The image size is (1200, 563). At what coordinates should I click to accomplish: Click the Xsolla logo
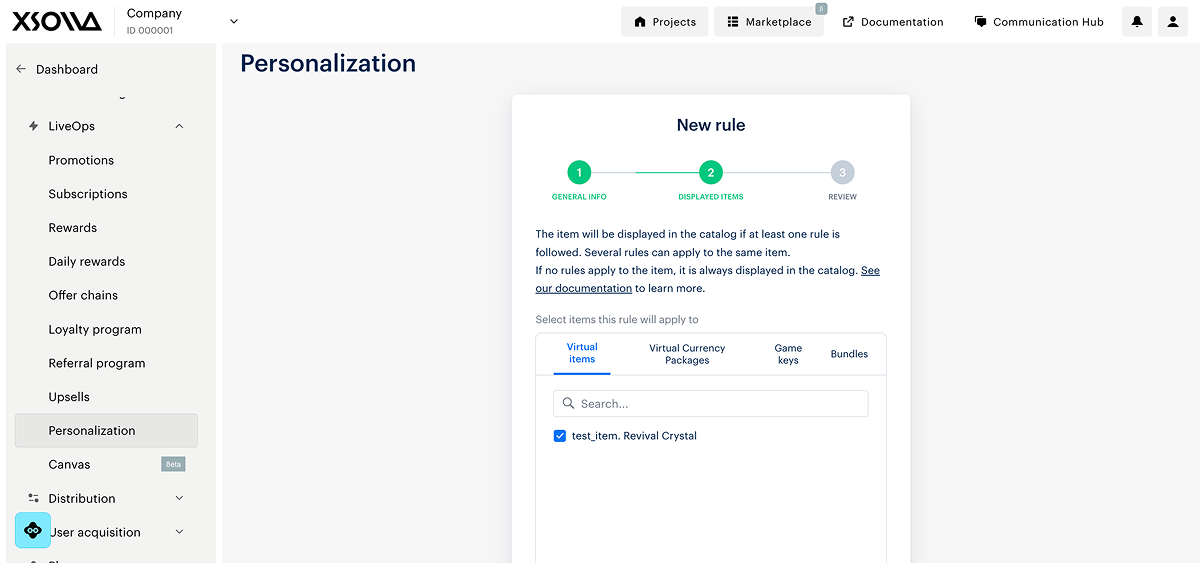(x=57, y=21)
